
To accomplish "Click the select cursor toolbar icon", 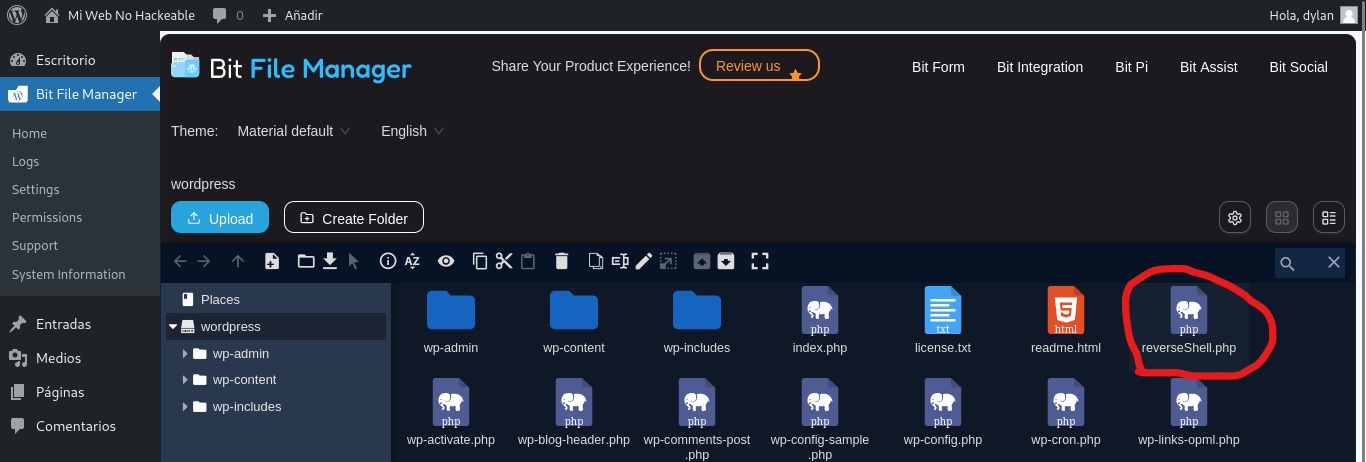I will tap(353, 261).
